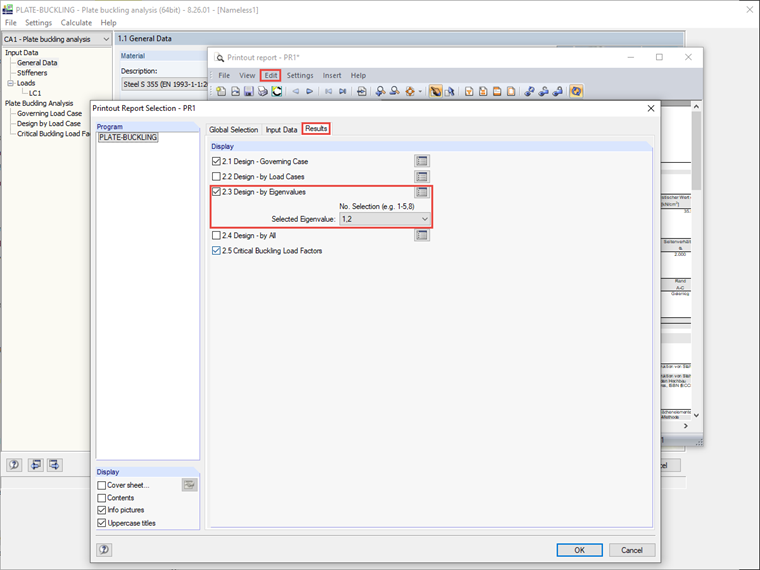The width and height of the screenshot is (760, 570).
Task: Click the cover sheet settings icon
Action: click(190, 485)
